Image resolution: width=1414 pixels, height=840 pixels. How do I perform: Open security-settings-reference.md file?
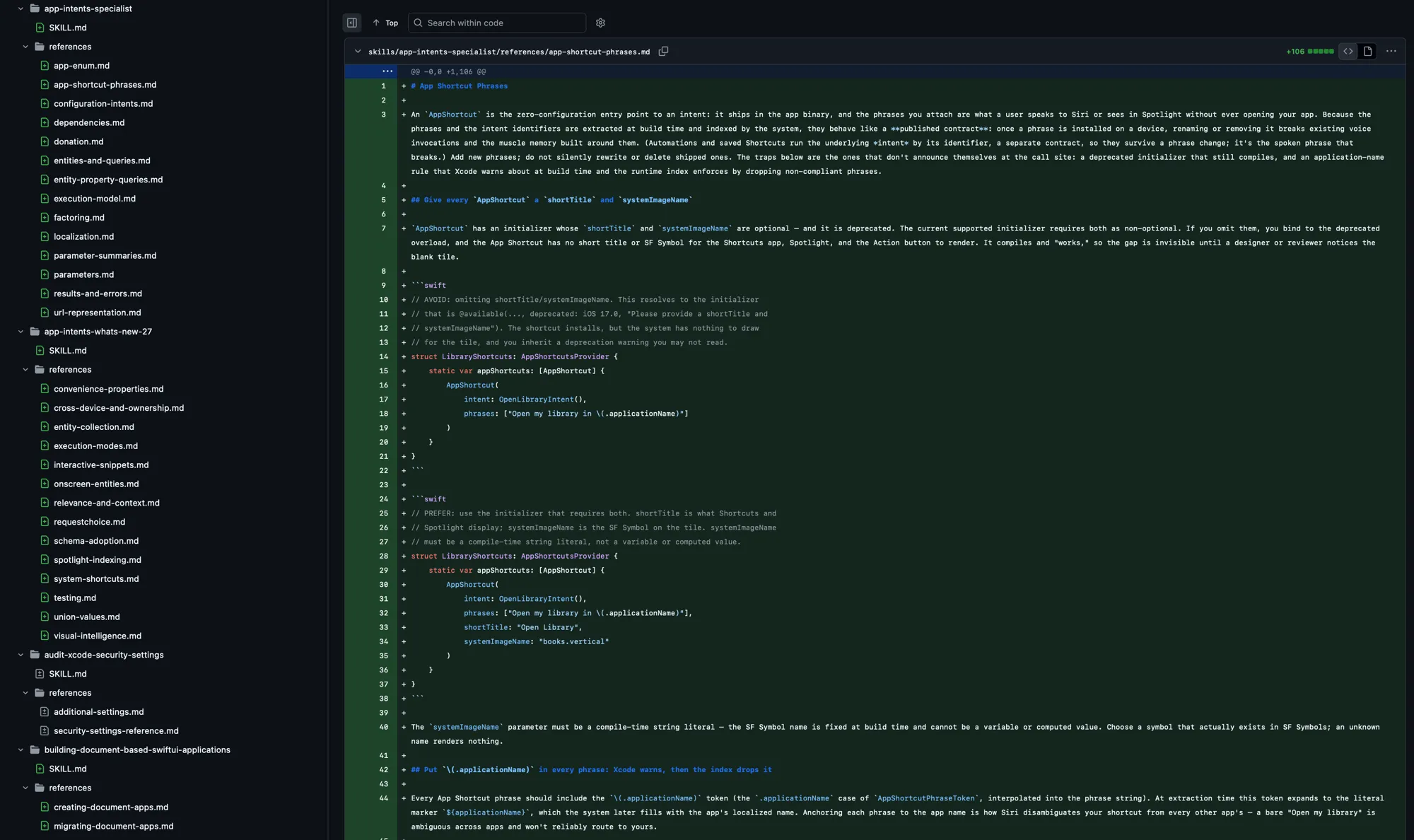pyautogui.click(x=116, y=731)
